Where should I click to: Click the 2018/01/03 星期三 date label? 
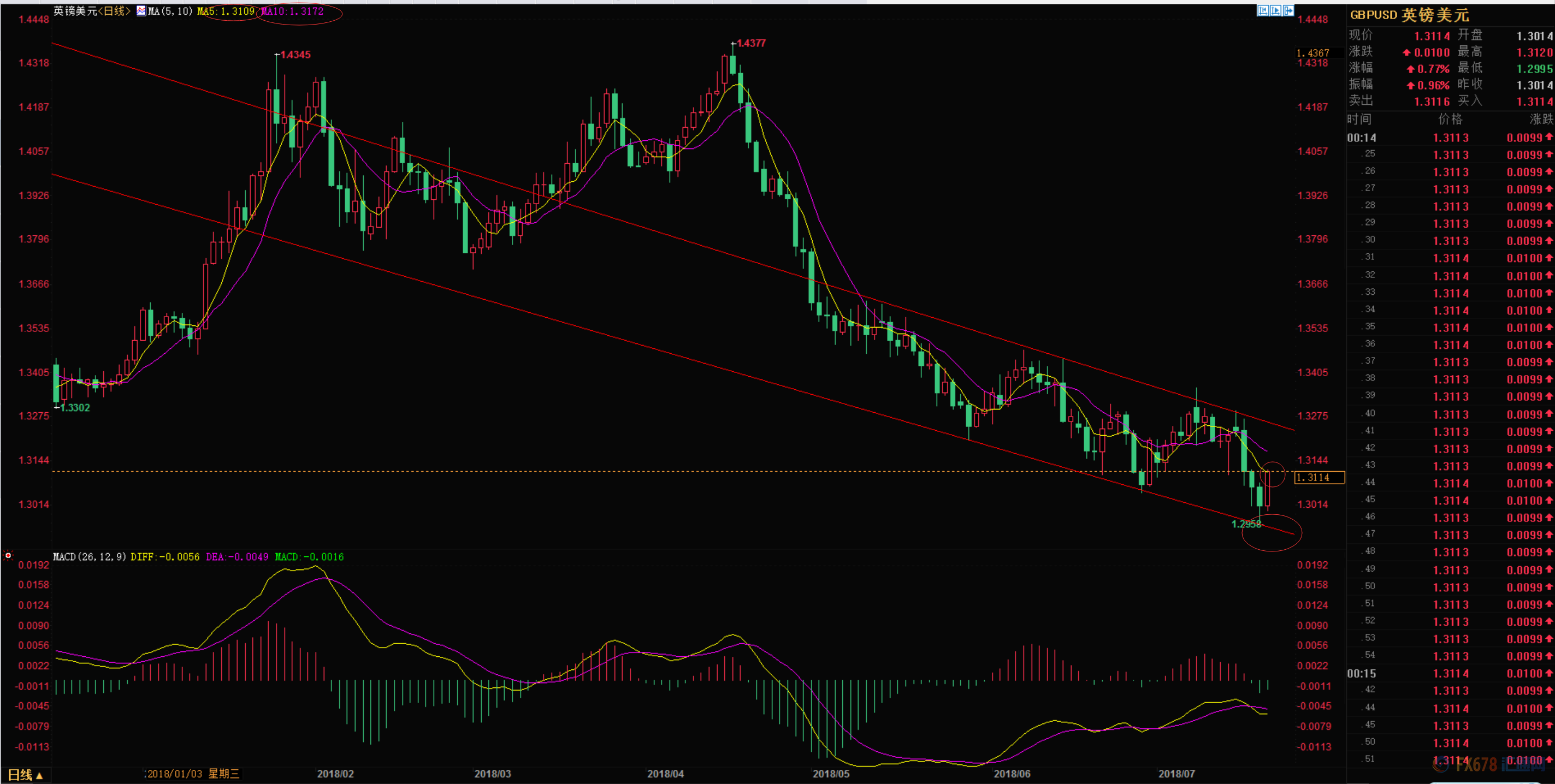coord(193,774)
